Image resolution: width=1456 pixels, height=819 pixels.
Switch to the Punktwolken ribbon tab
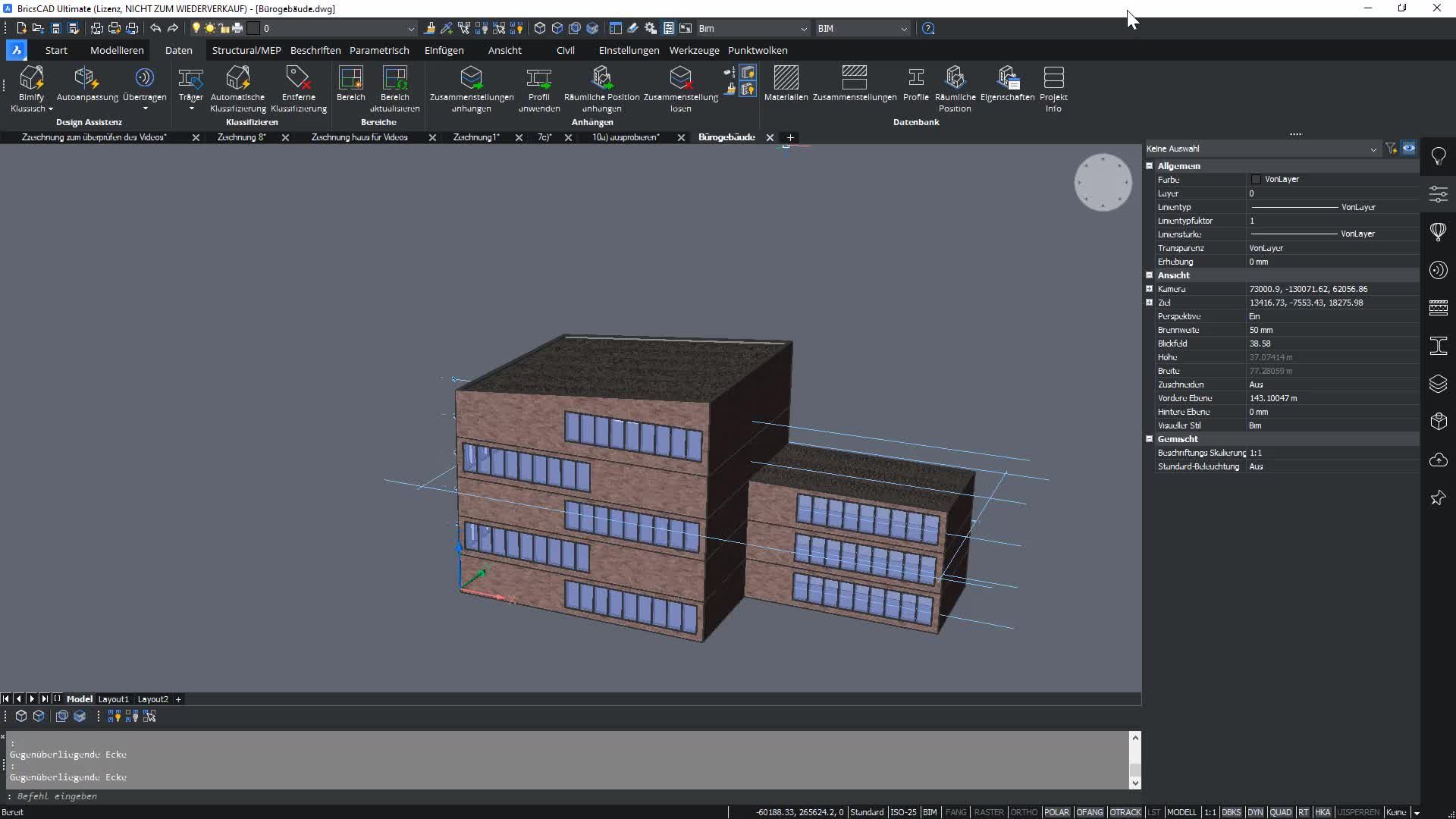(x=758, y=50)
